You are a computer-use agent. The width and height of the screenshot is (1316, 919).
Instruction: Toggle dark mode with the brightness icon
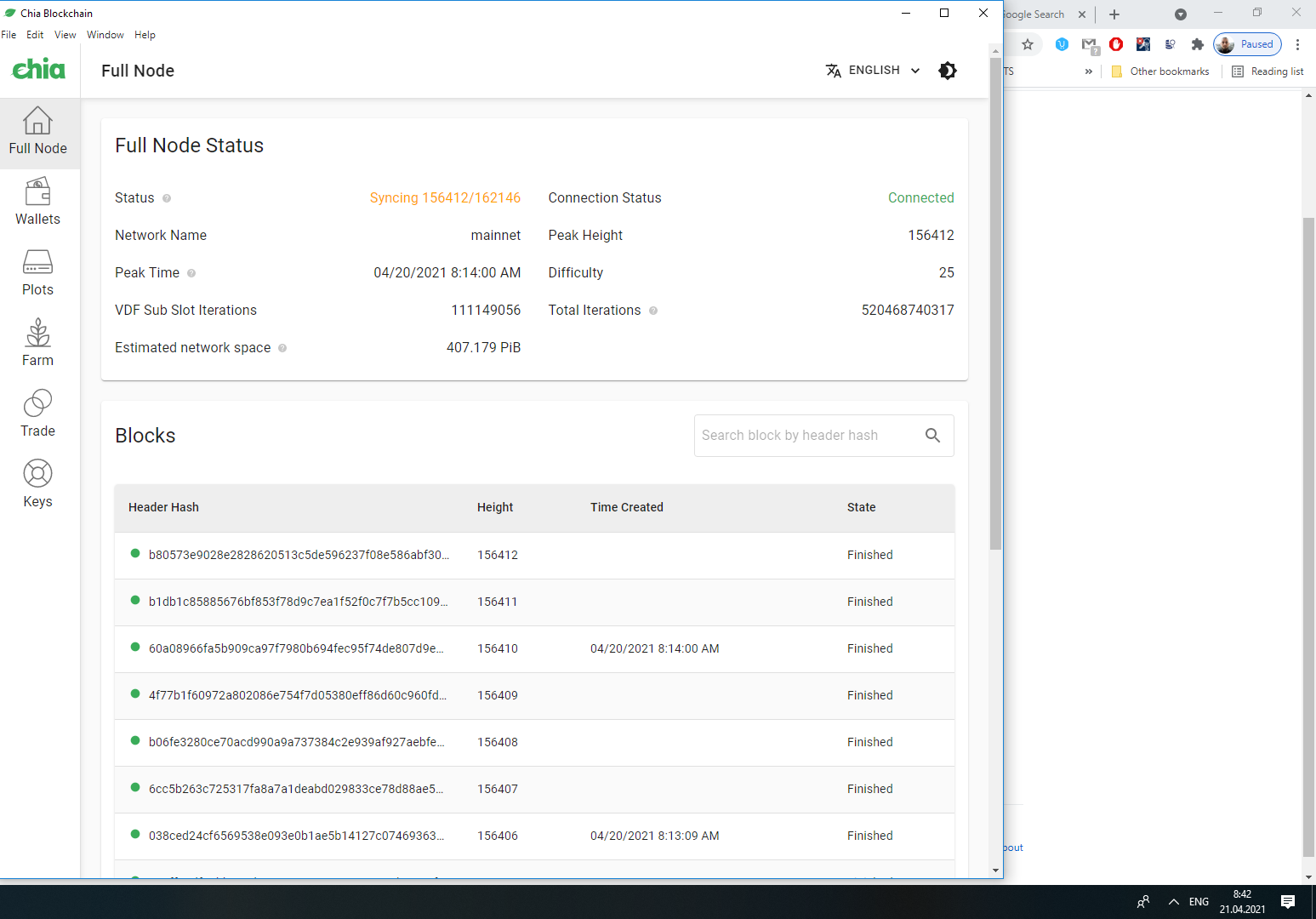pos(948,71)
